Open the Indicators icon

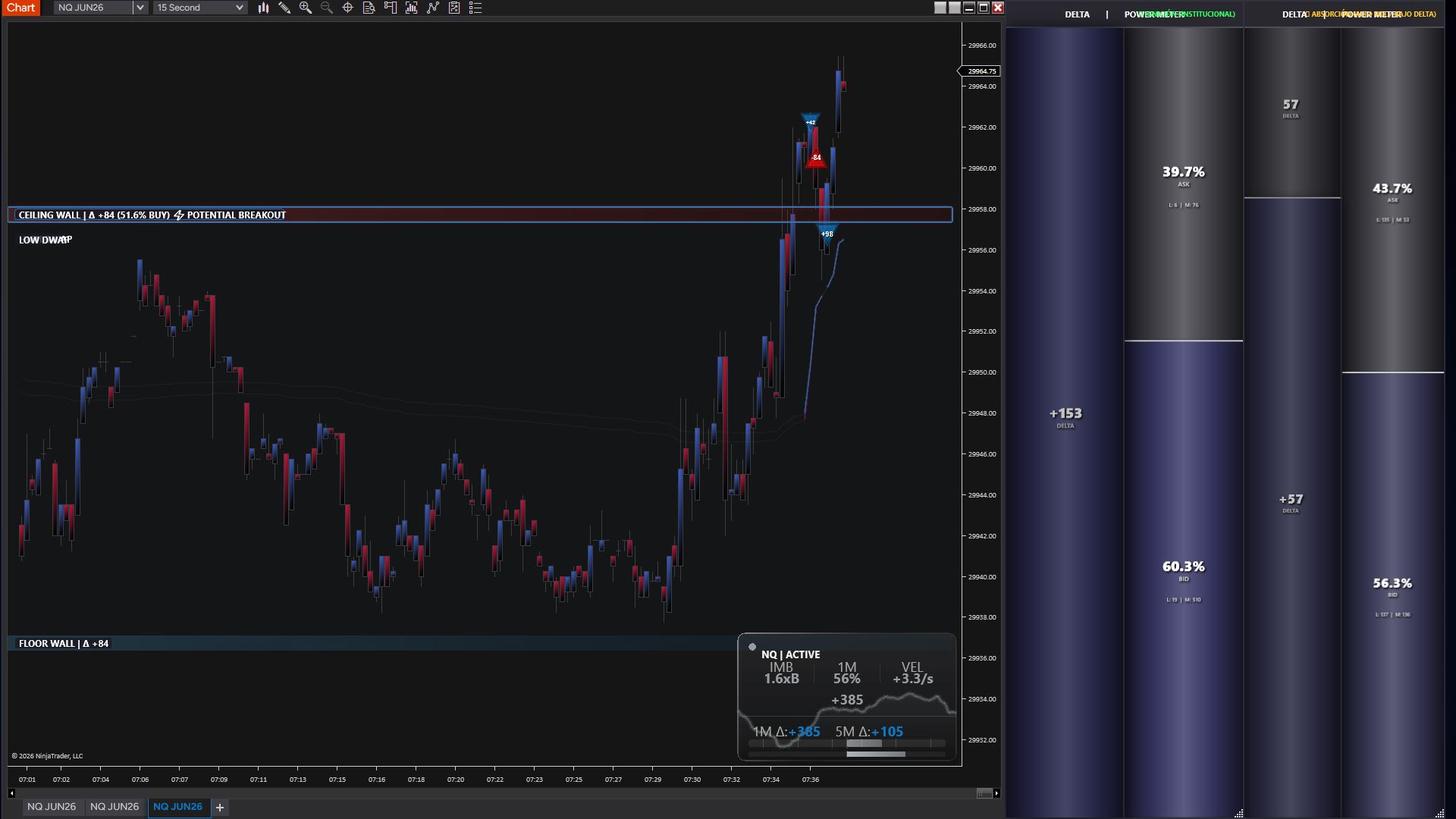click(x=433, y=8)
